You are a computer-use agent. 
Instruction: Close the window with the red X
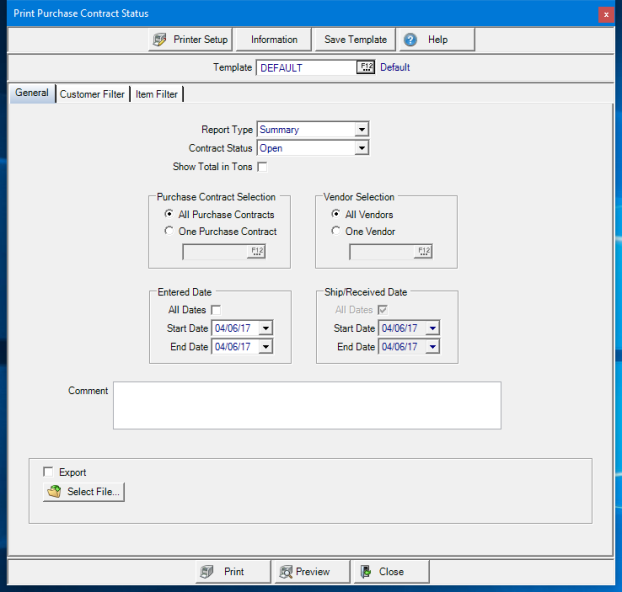click(606, 15)
